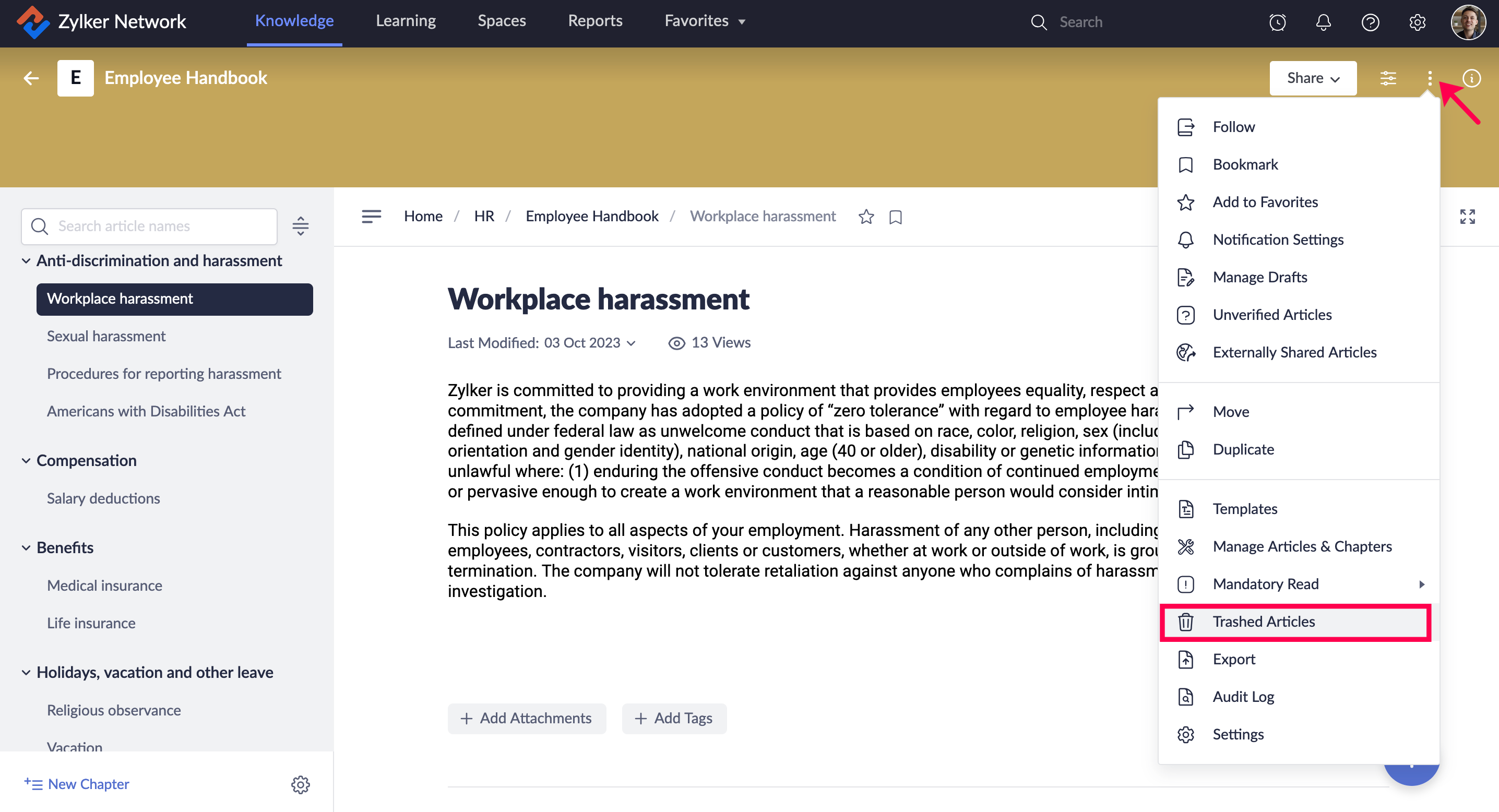This screenshot has width=1499, height=812.
Task: Toggle favorite star next to the breadcrumb
Action: tap(866, 217)
